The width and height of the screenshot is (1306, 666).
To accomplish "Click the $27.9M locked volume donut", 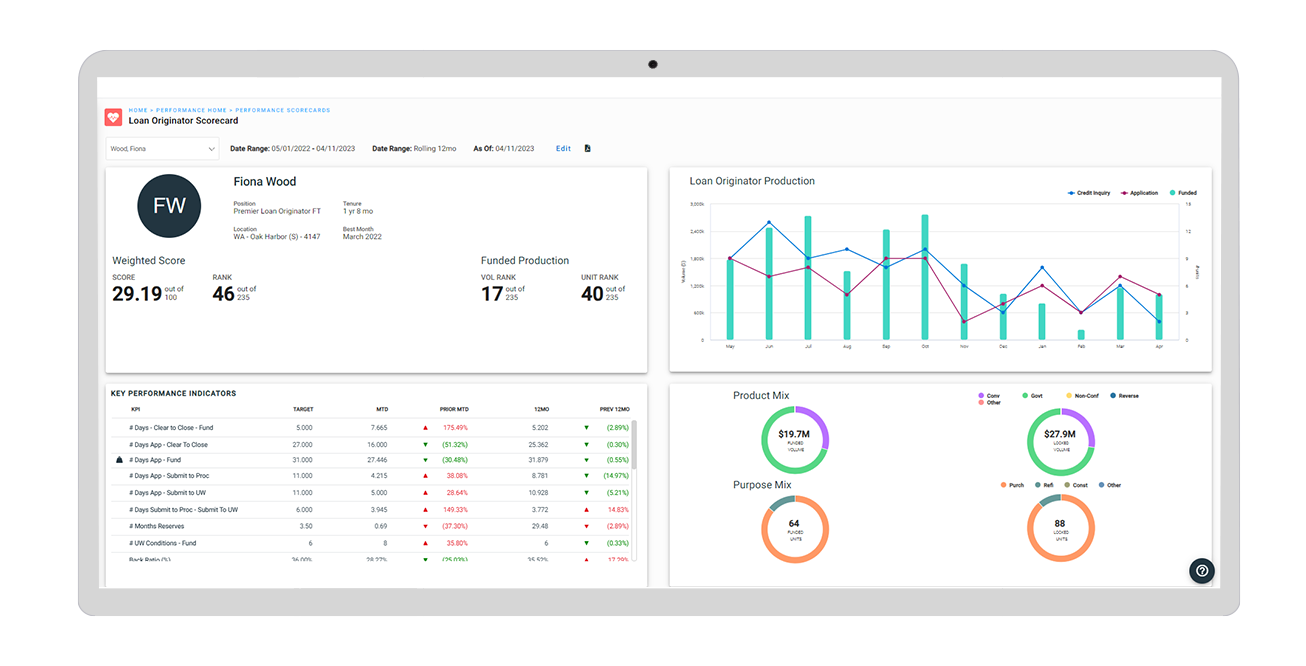I will tap(1061, 440).
